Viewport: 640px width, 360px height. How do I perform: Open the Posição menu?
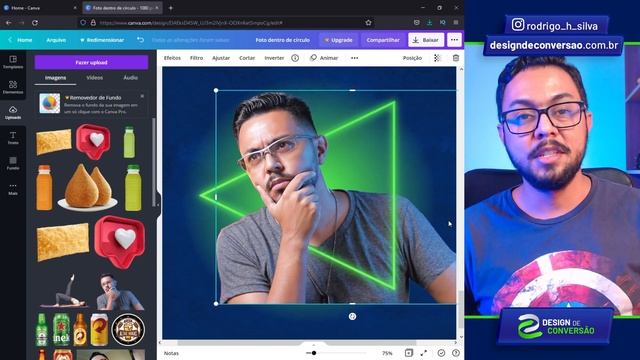pos(412,58)
